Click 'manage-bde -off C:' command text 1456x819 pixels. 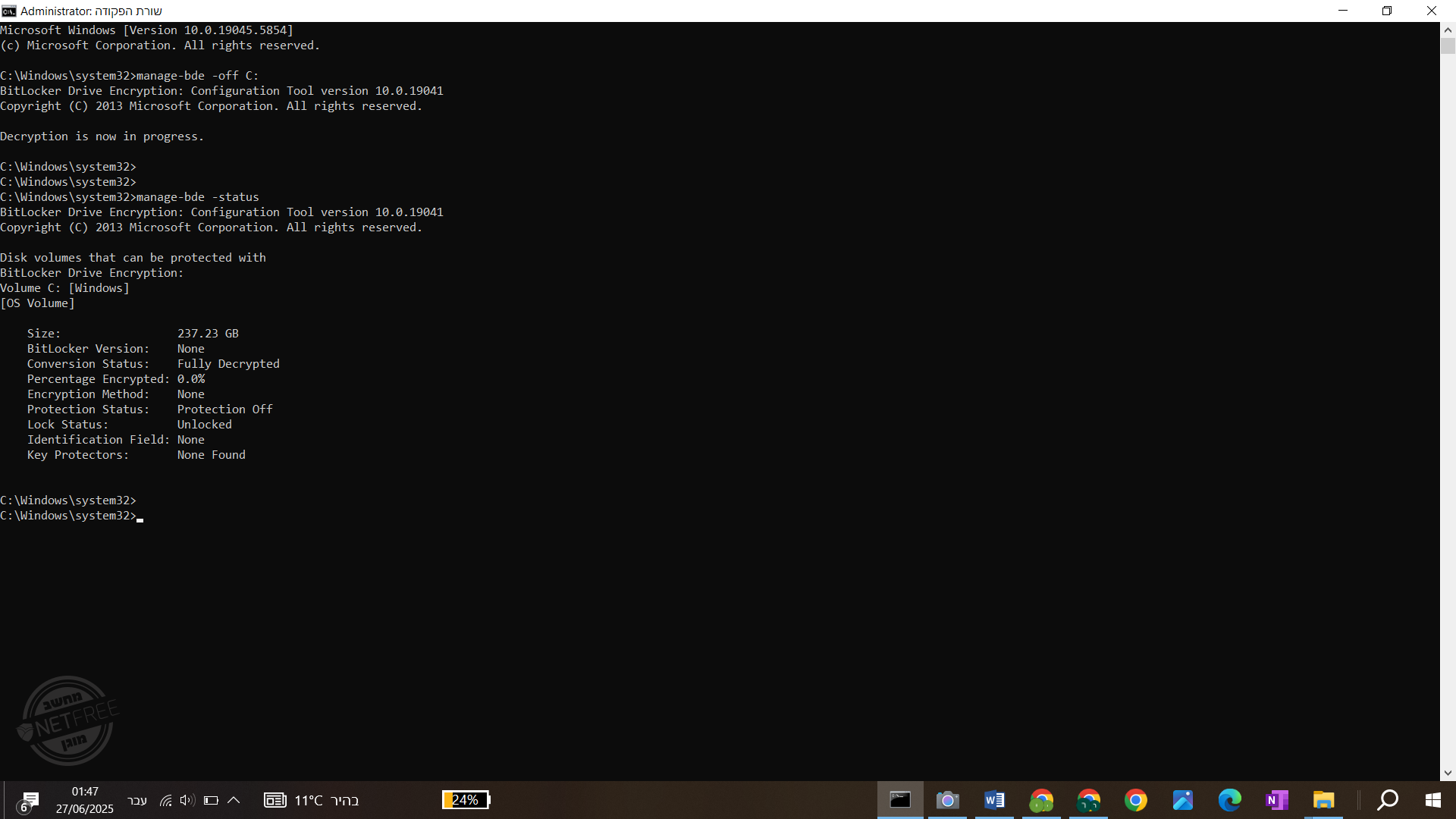[197, 76]
